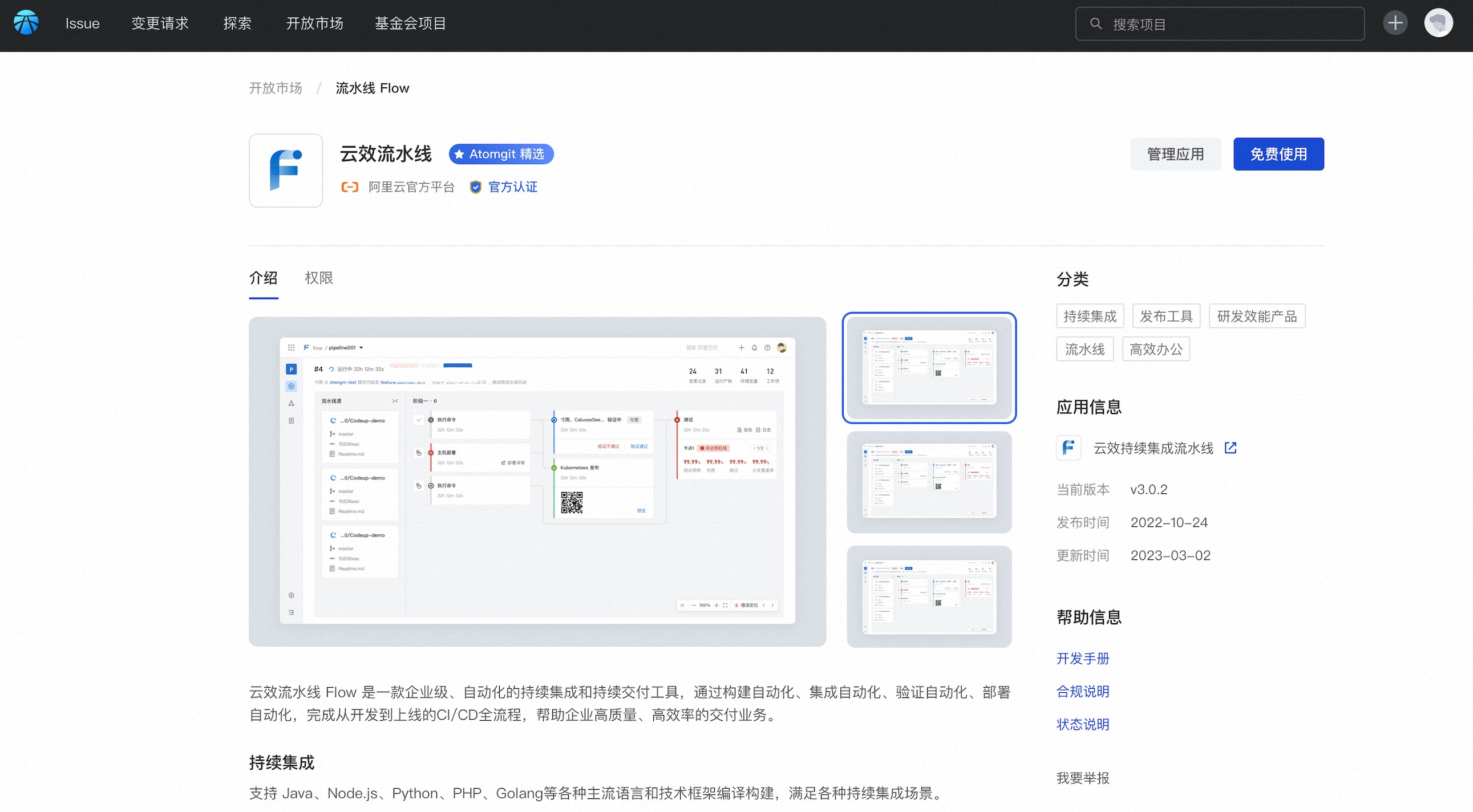Viewport: 1473px width, 812px height.
Task: Select the first highlighted screenshot thumbnail
Action: click(x=929, y=368)
